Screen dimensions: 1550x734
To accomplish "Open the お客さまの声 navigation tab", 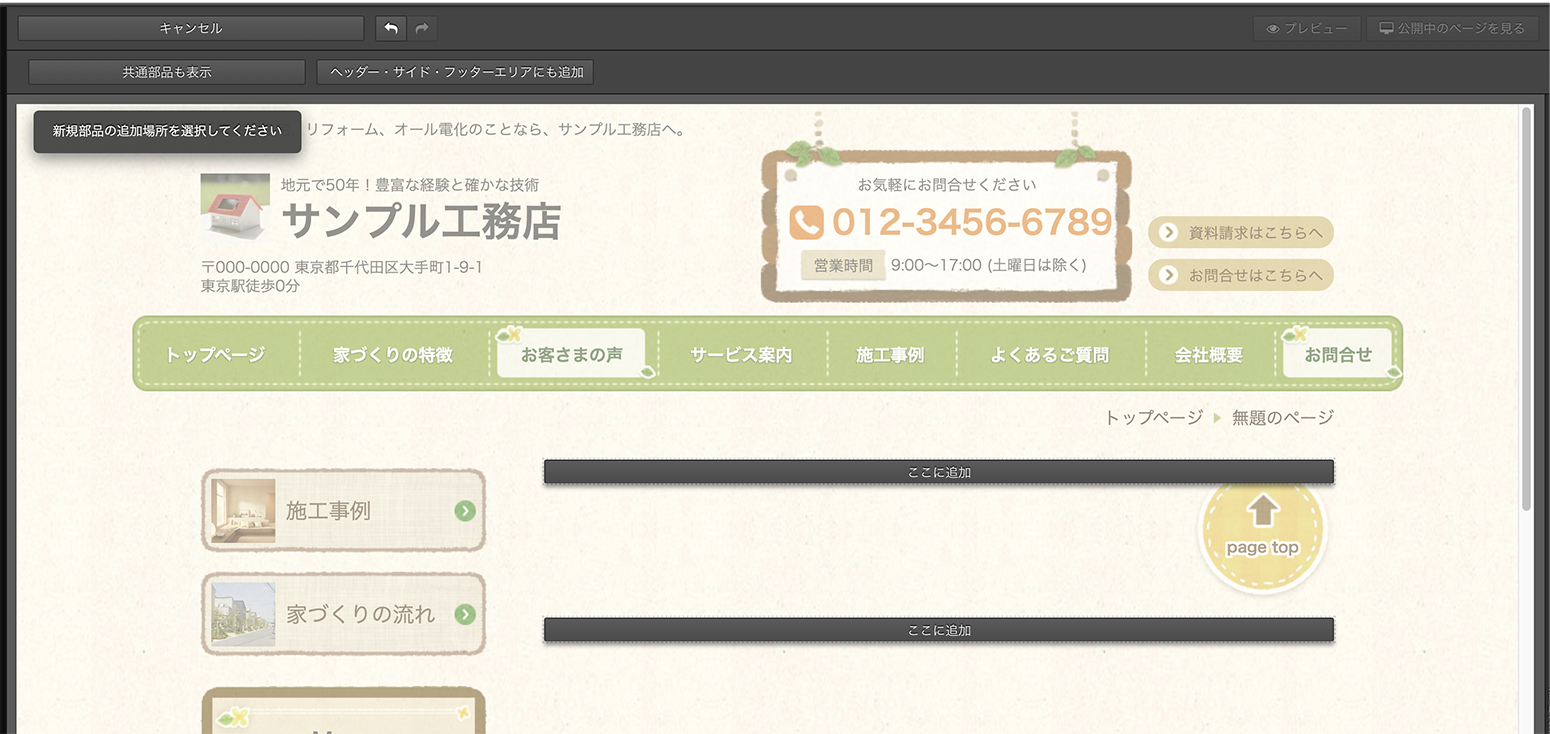I will tap(571, 355).
